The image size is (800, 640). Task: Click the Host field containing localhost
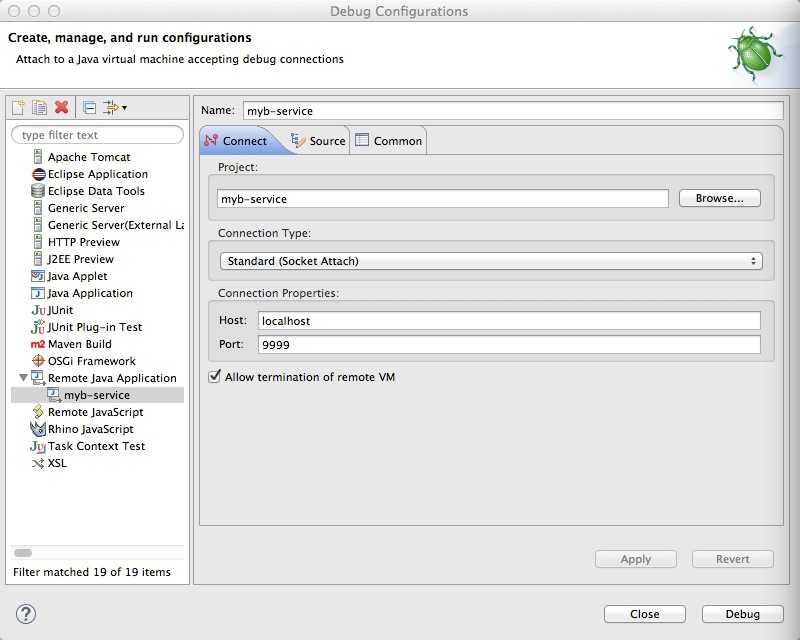click(509, 321)
